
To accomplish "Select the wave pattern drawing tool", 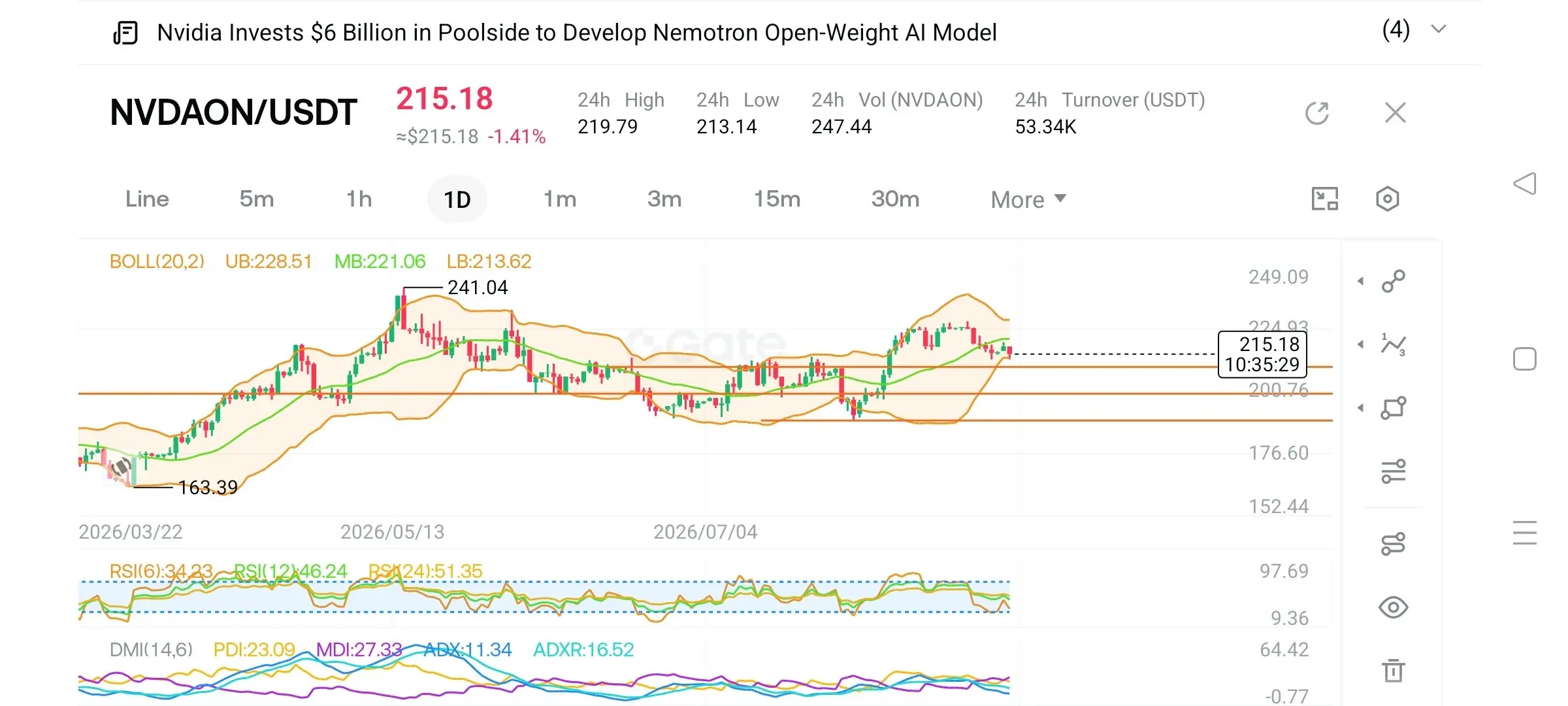I will point(1394,345).
